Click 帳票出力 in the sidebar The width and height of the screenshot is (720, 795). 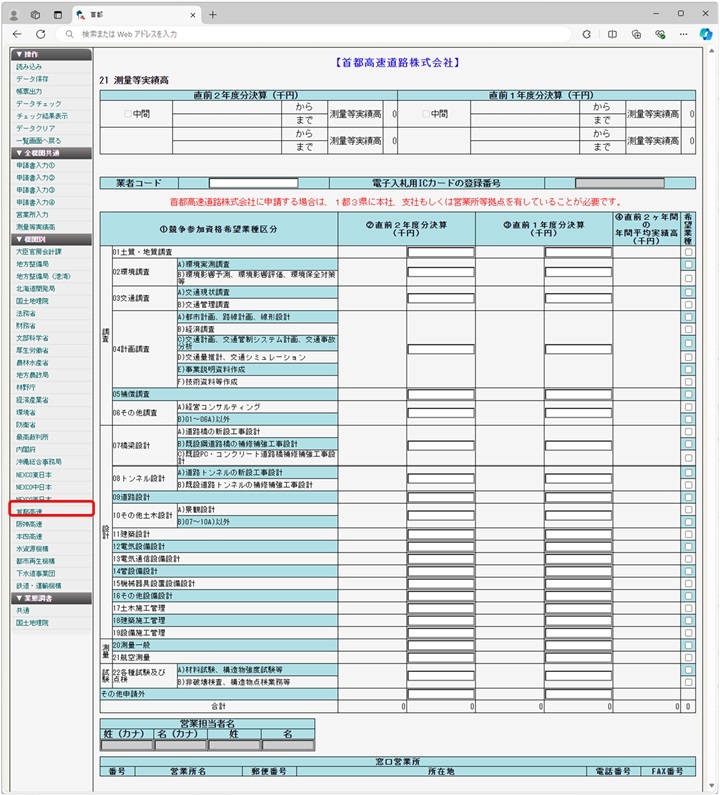(x=29, y=91)
